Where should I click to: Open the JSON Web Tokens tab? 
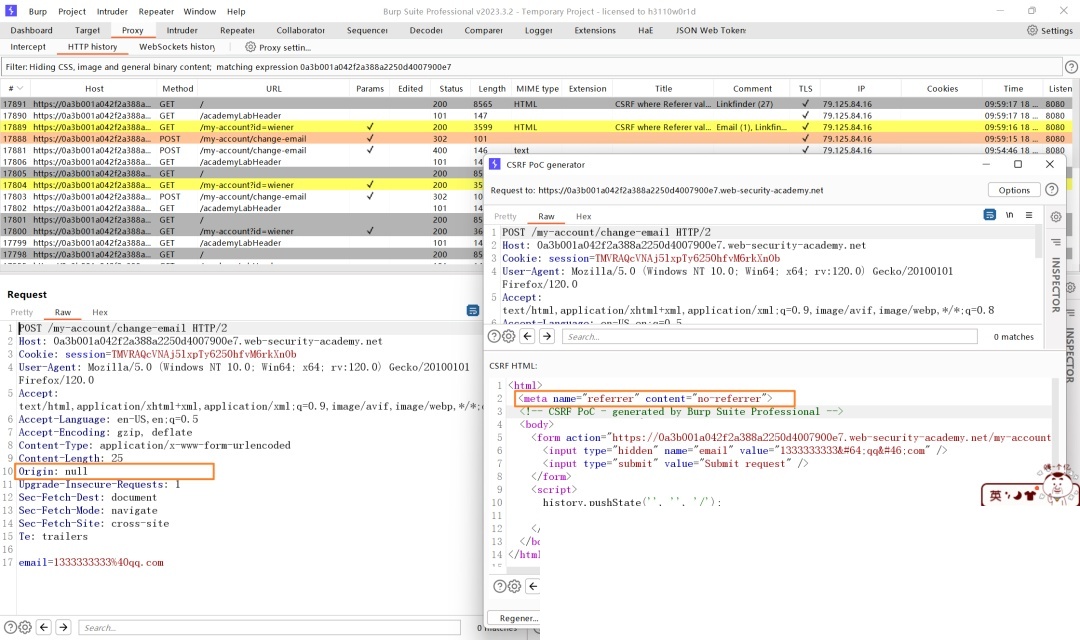pyautogui.click(x=711, y=30)
